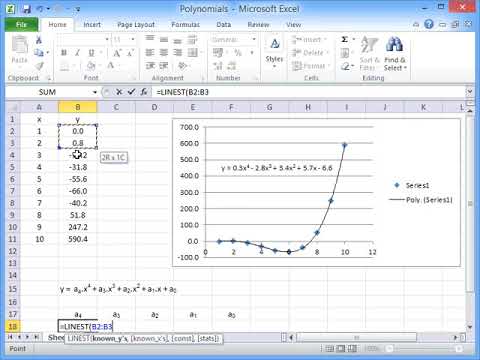Open the Find & Select menu
480x360 pixels.
coord(395,53)
